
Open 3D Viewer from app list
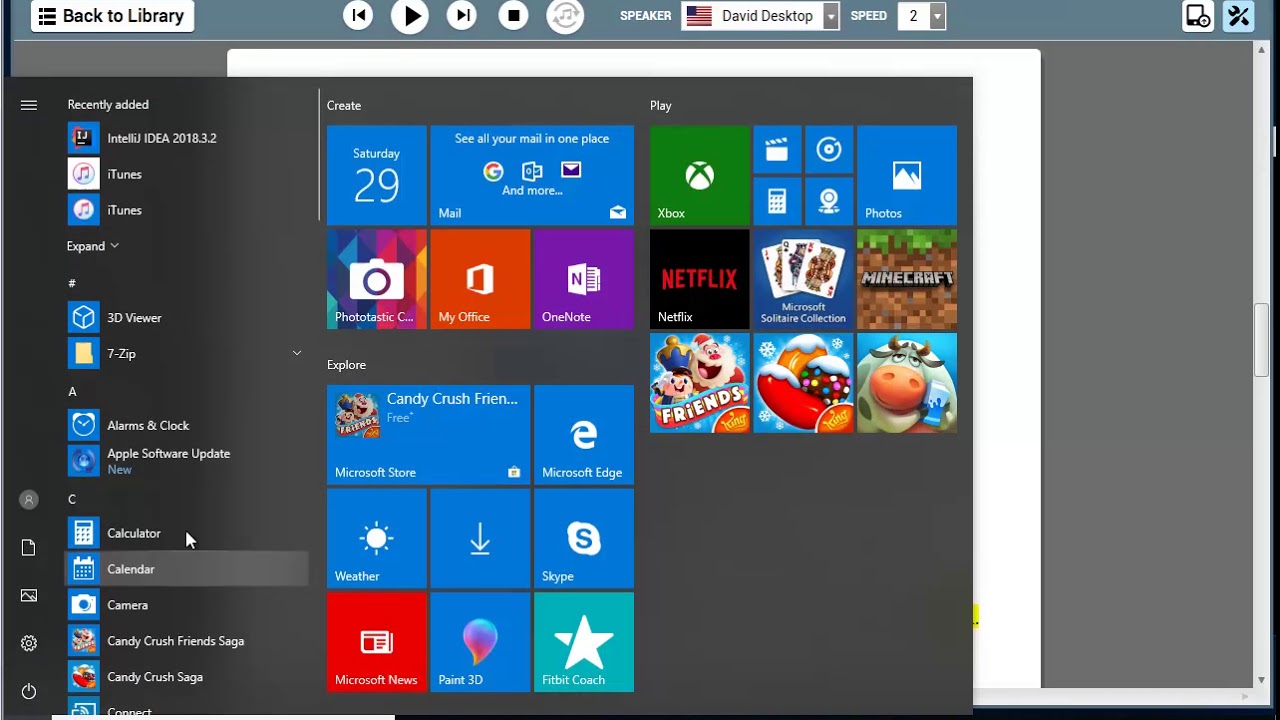(186, 318)
